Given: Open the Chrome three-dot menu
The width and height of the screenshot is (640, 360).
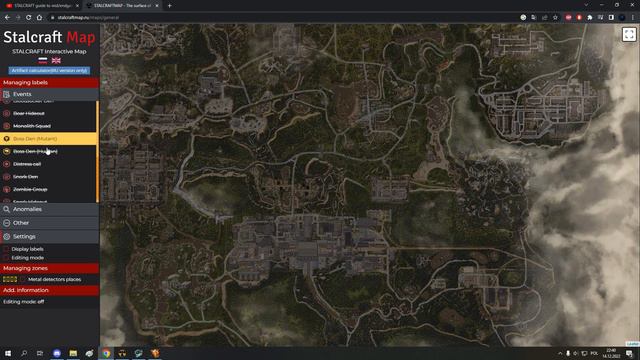Looking at the screenshot, I should [x=633, y=18].
